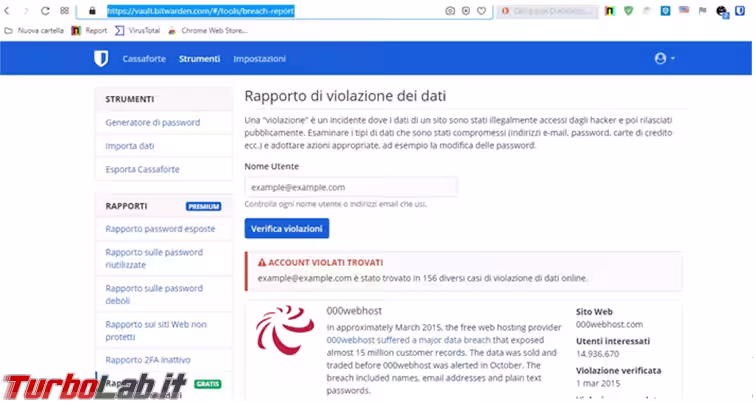756x402 pixels.
Task: Click the '000webhost' breach title
Action: click(354, 311)
